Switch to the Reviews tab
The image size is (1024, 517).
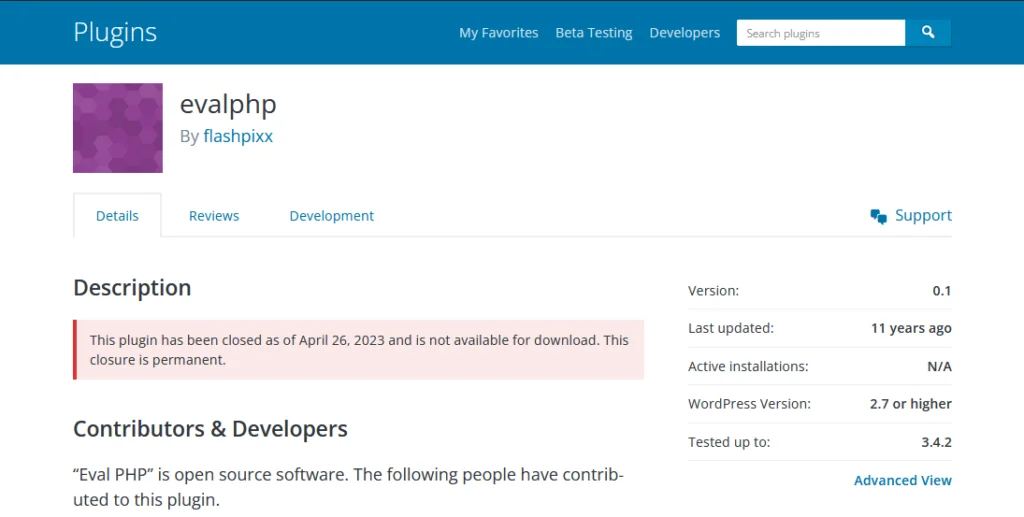(x=214, y=215)
